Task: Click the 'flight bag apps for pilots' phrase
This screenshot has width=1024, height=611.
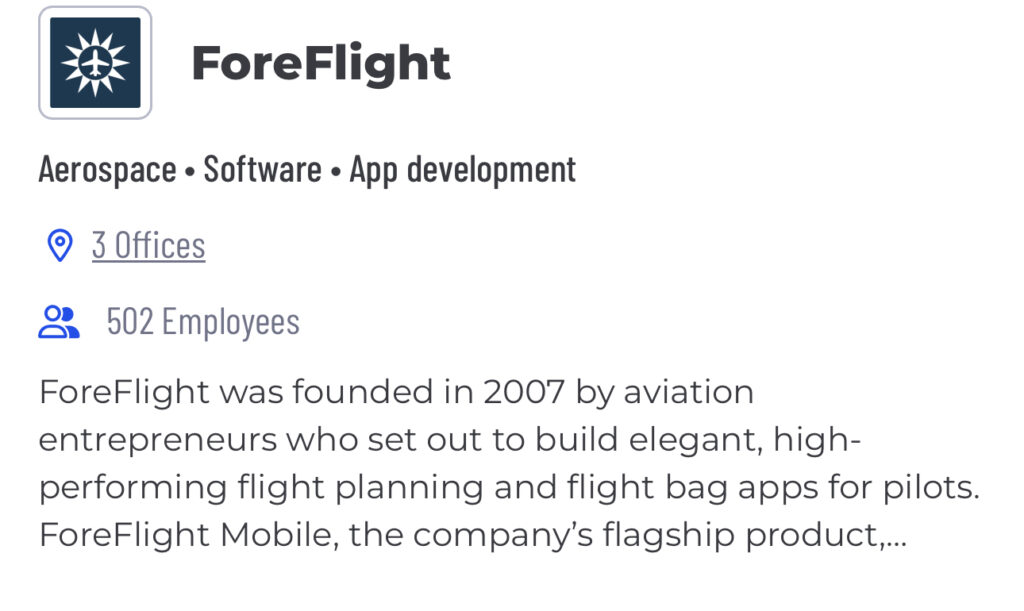Action: (773, 488)
